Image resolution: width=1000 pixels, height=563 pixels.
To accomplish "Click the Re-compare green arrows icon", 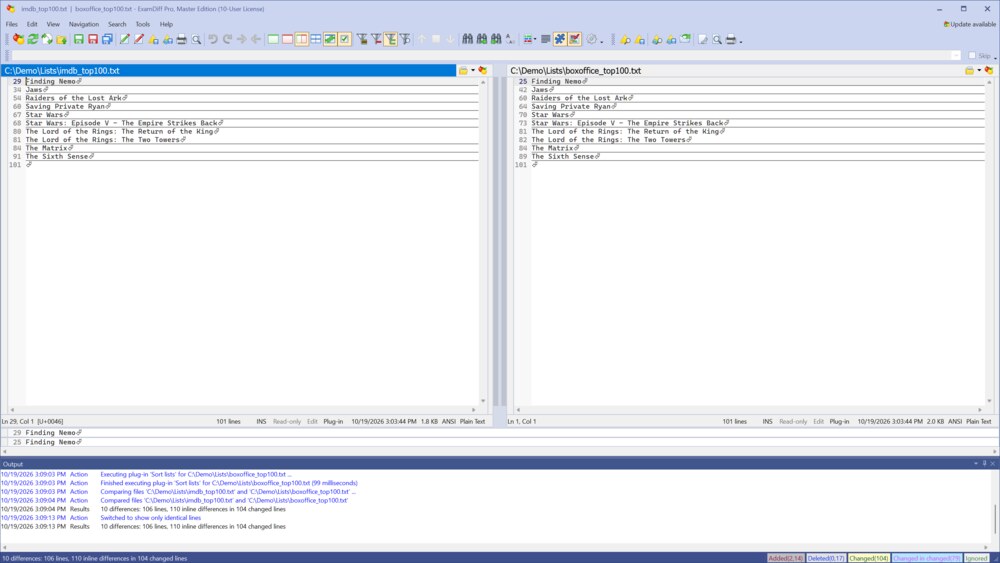I will click(33, 40).
